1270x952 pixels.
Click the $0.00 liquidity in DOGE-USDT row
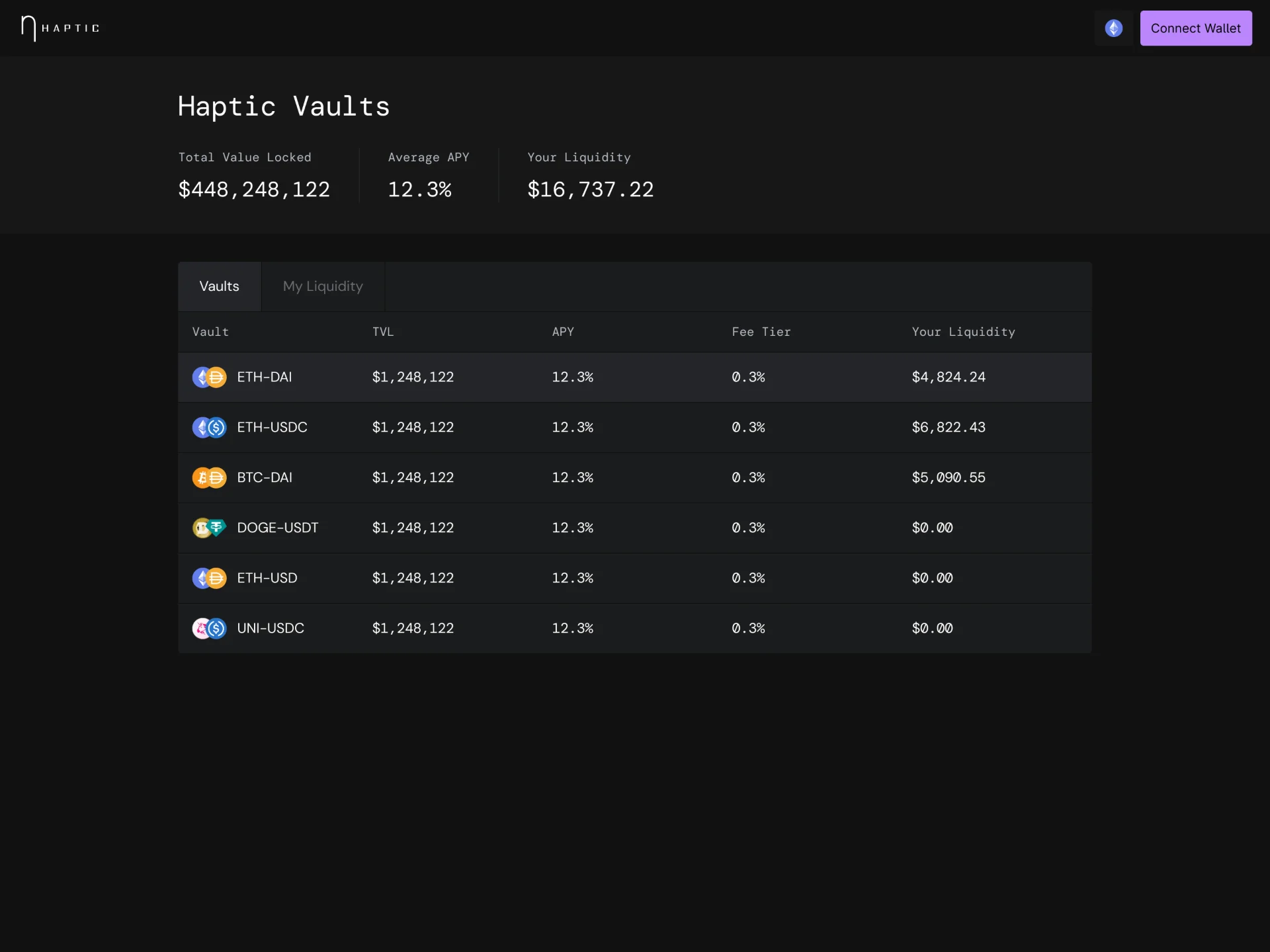932,528
